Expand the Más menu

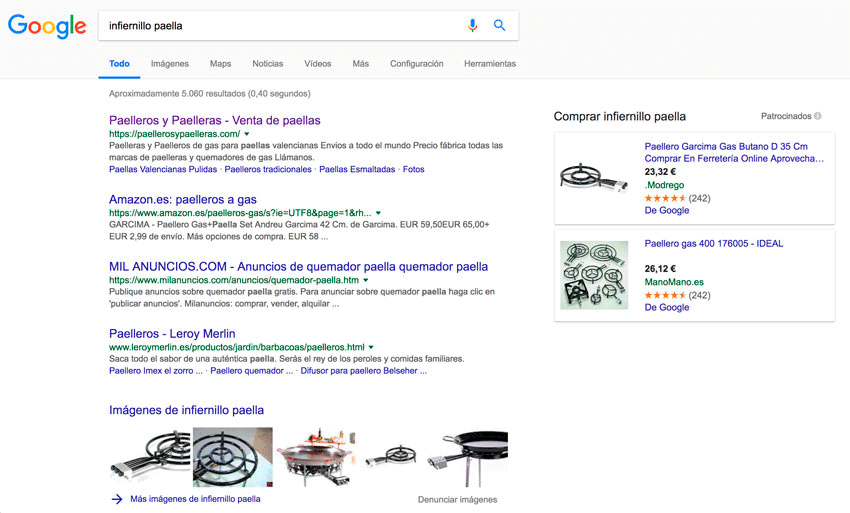(x=360, y=63)
